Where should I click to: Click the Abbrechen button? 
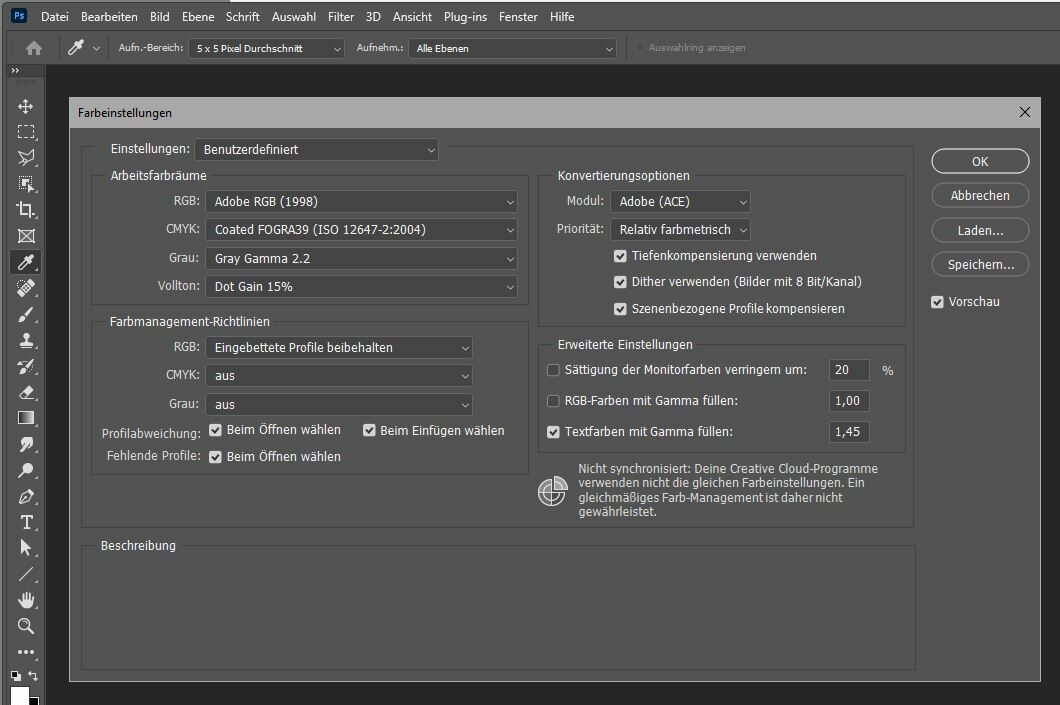coord(980,195)
